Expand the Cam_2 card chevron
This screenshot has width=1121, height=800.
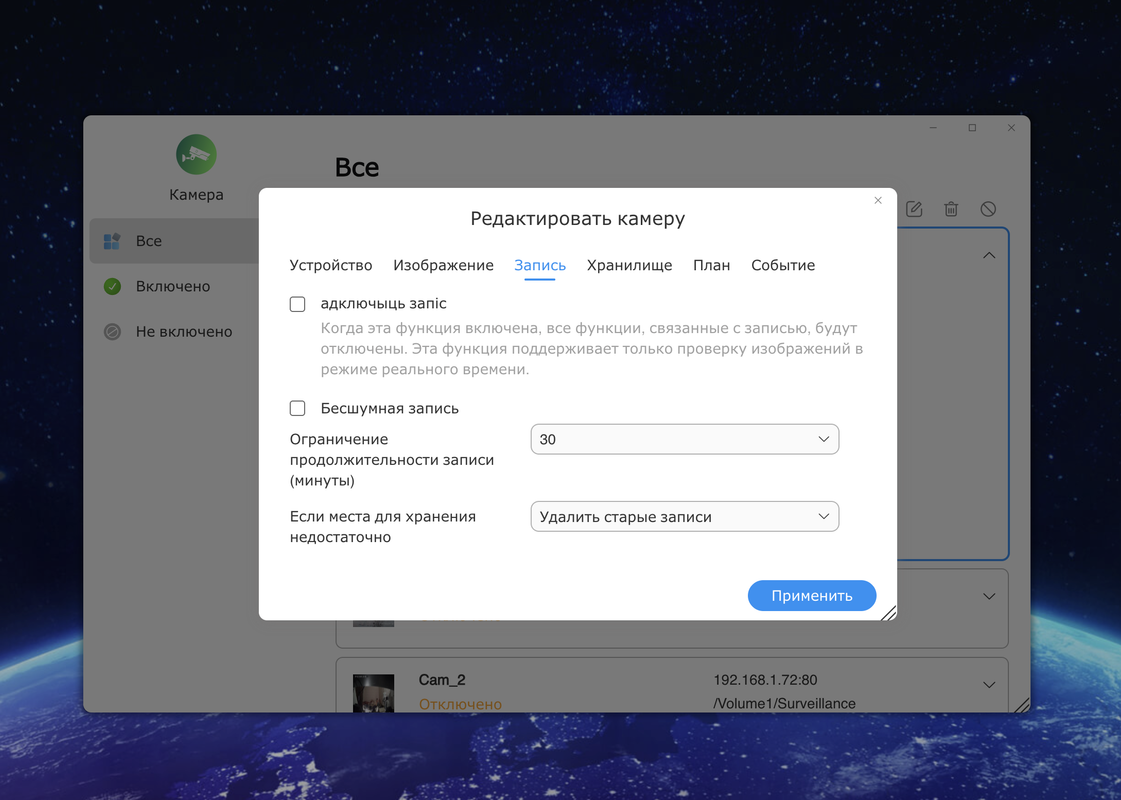click(989, 685)
